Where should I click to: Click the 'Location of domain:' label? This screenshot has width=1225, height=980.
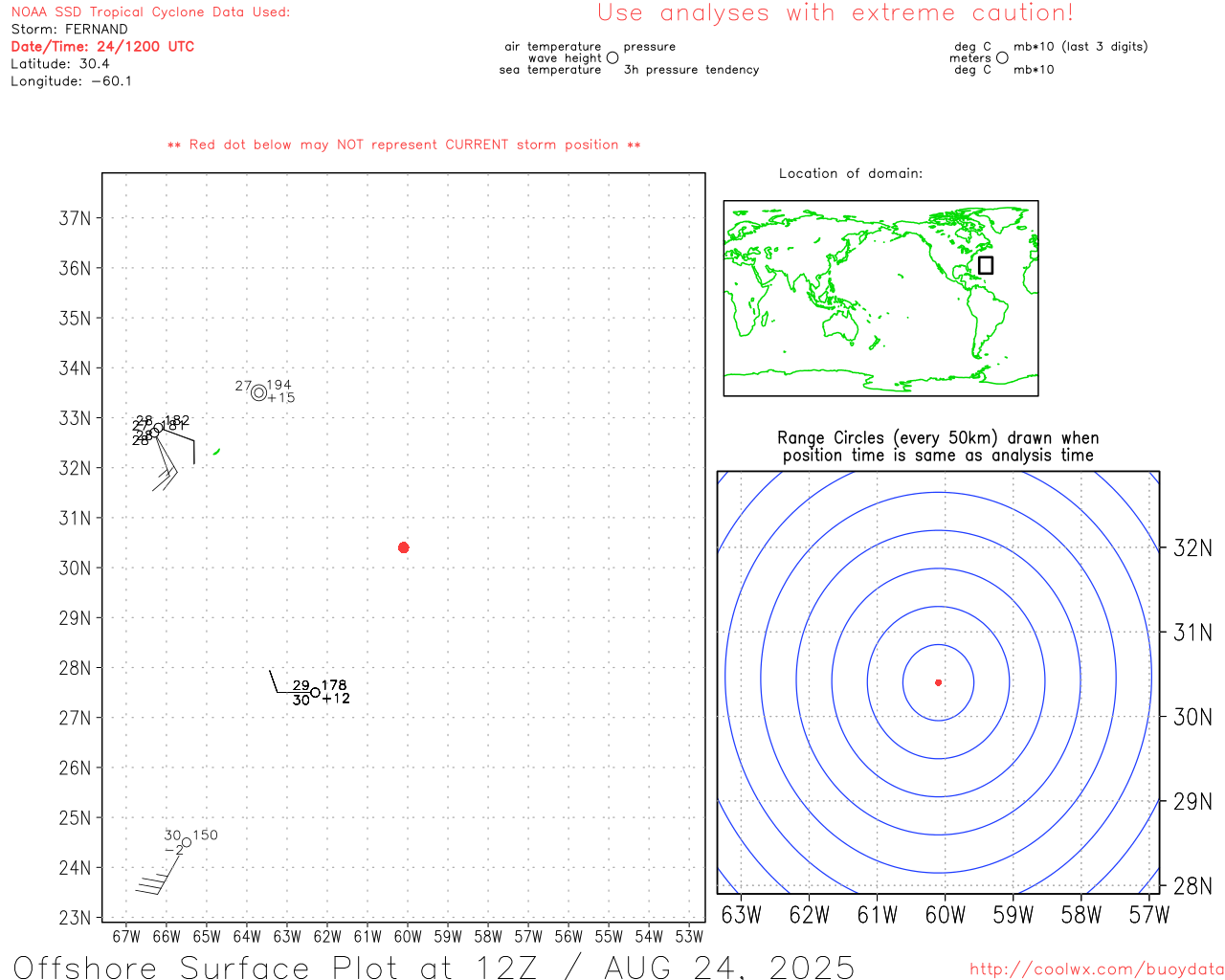click(x=851, y=173)
